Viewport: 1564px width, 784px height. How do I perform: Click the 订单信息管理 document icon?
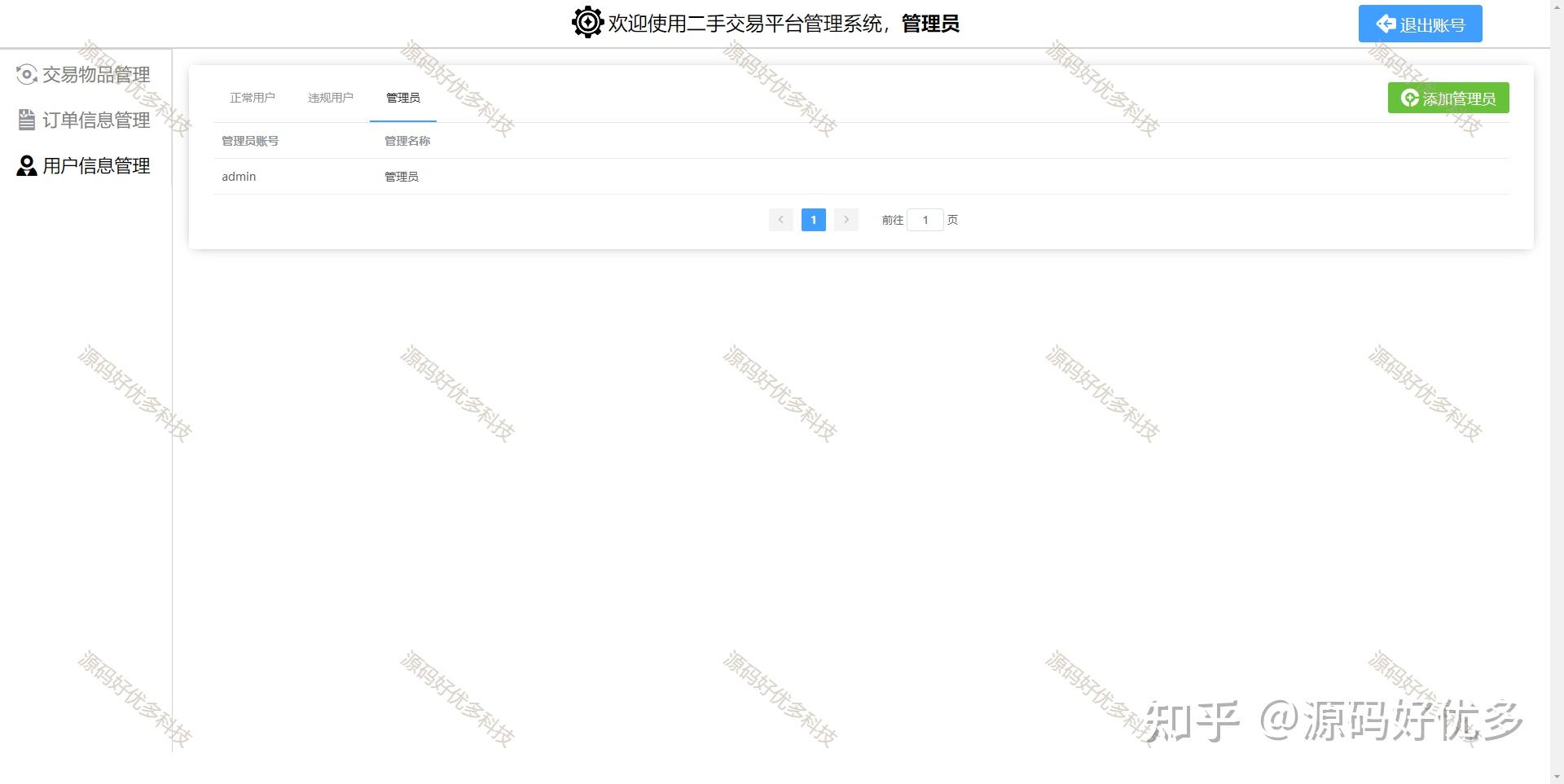(x=26, y=120)
